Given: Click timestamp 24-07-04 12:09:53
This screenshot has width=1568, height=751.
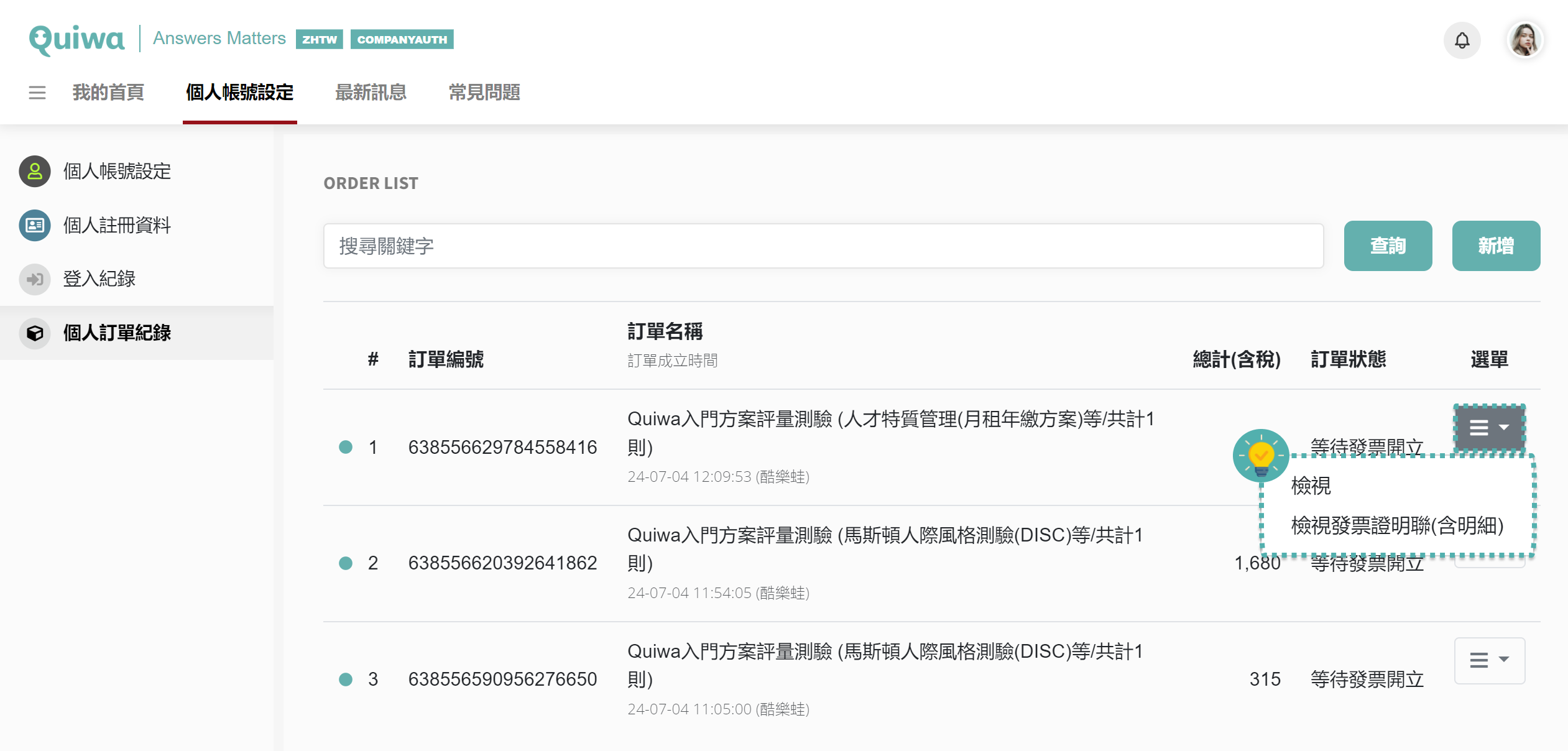Looking at the screenshot, I should pyautogui.click(x=689, y=477).
